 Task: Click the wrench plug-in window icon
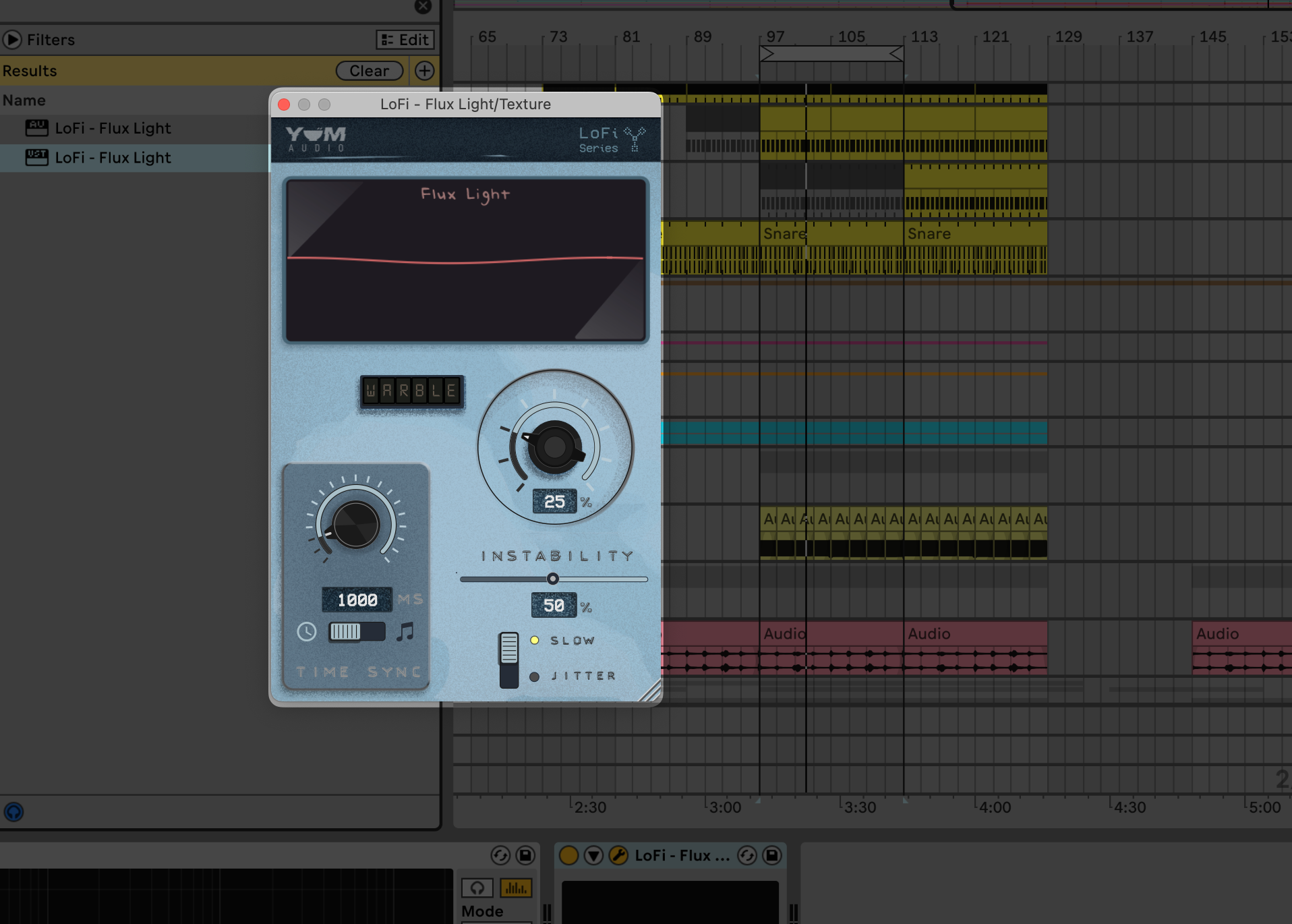tap(618, 855)
